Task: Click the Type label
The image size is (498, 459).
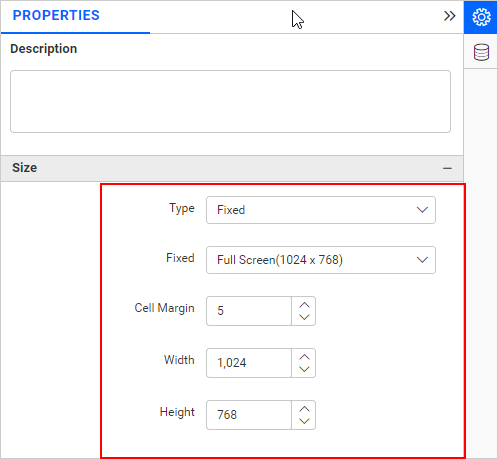Action: 182,208
